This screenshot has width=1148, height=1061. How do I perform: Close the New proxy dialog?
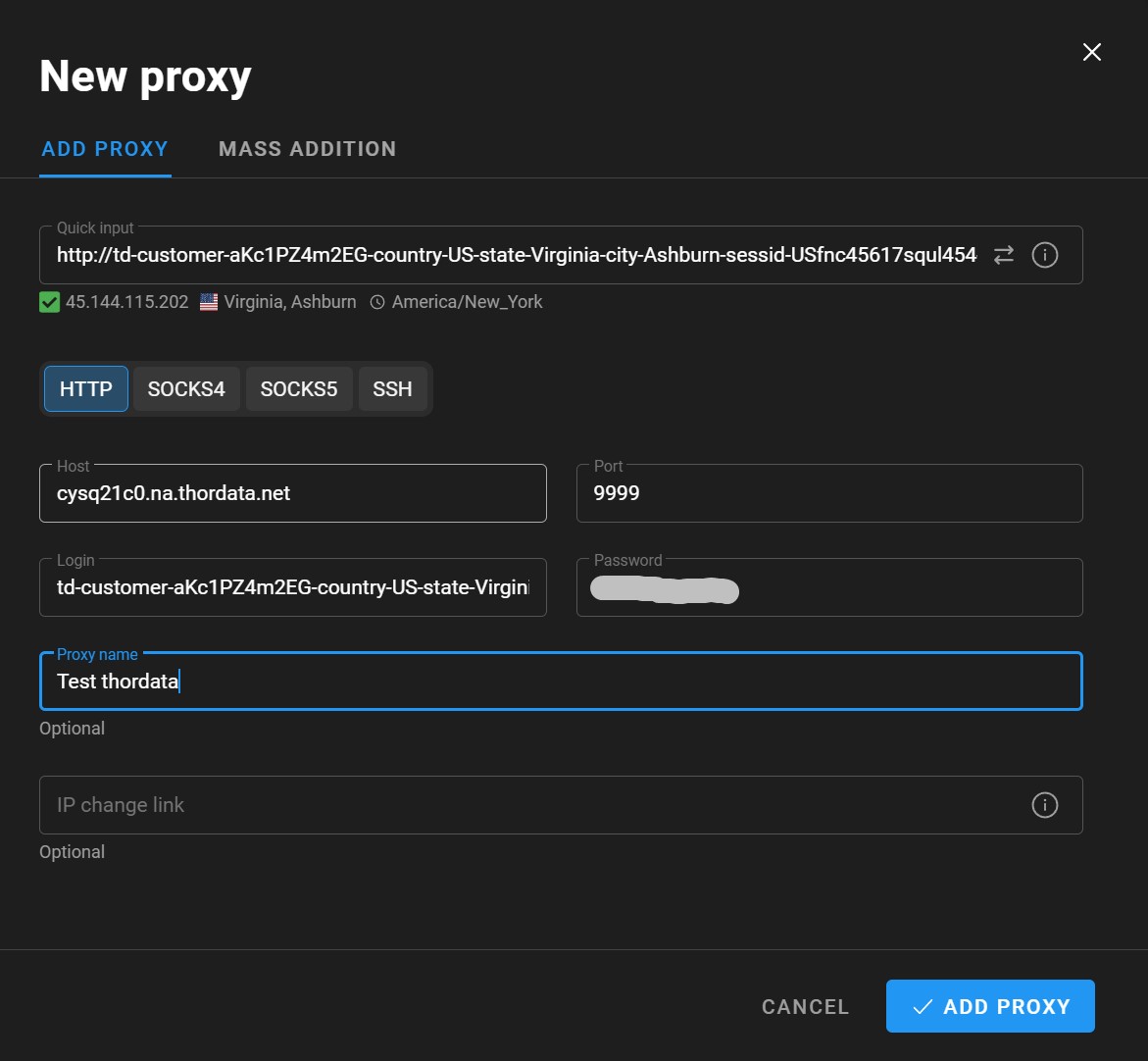click(1091, 52)
